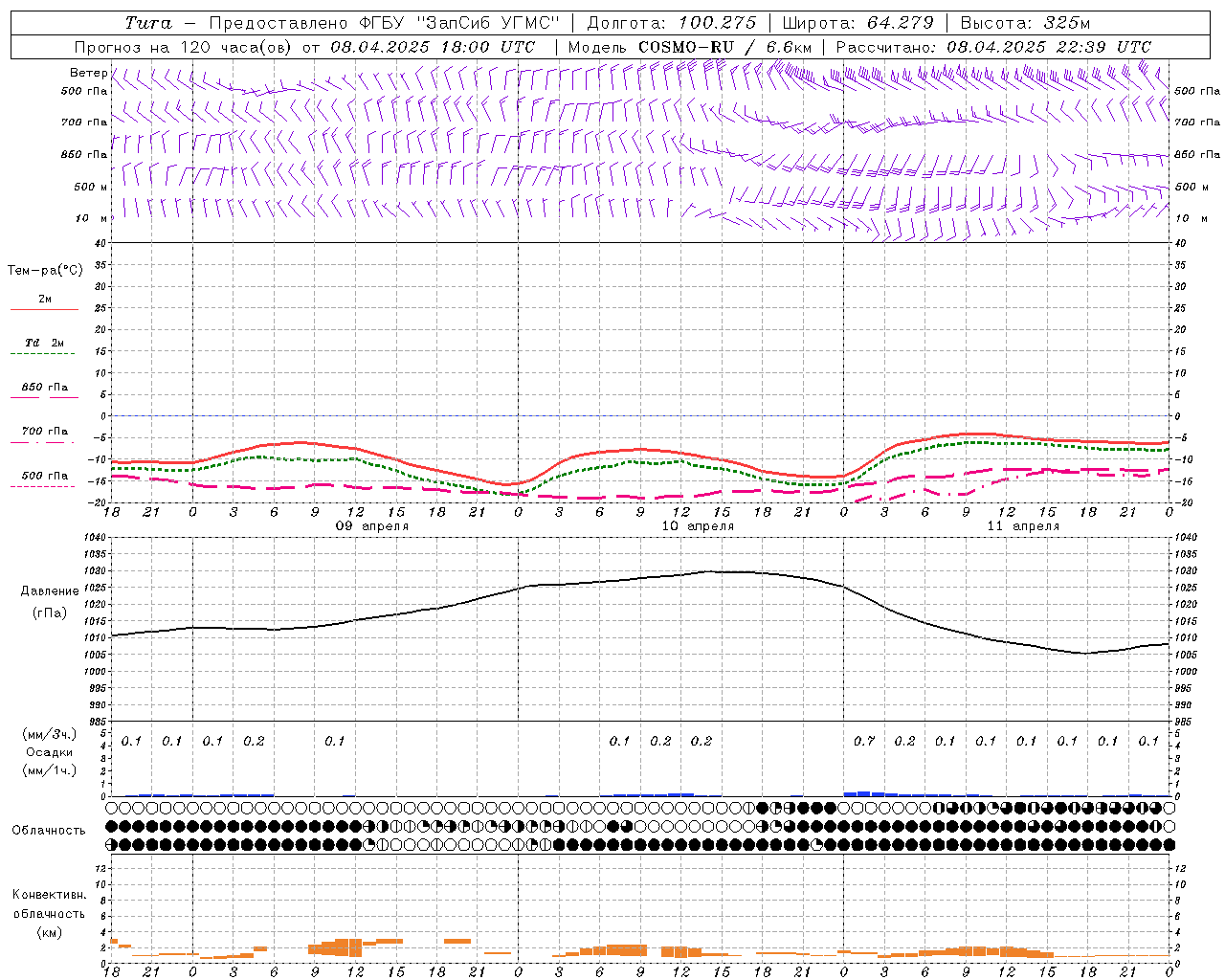
Task: Click the Рассчитано 08.04.2025 22:39 UTC timestamp
Action: click(x=993, y=47)
